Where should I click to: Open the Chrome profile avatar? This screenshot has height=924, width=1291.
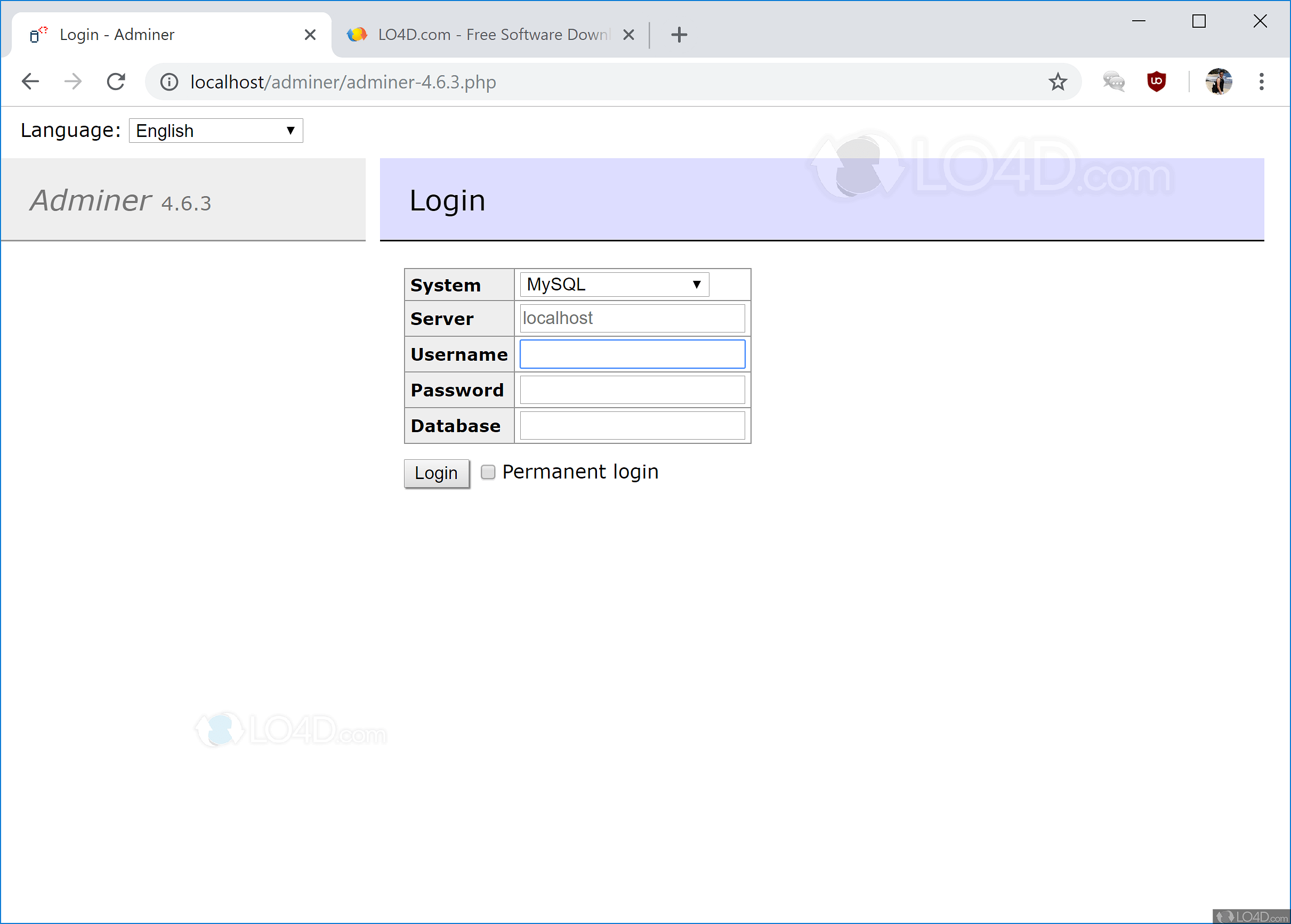[x=1218, y=82]
